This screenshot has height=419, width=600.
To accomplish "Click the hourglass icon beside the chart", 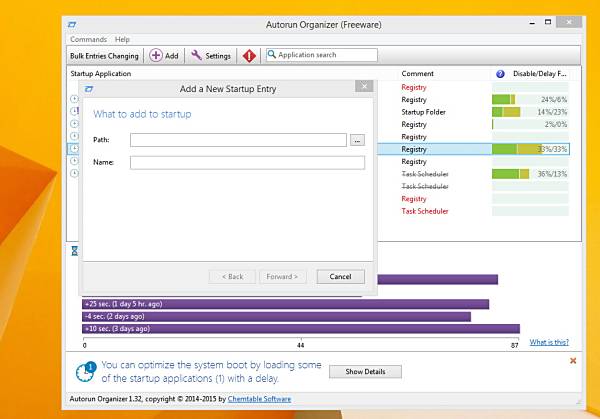I will 75,251.
